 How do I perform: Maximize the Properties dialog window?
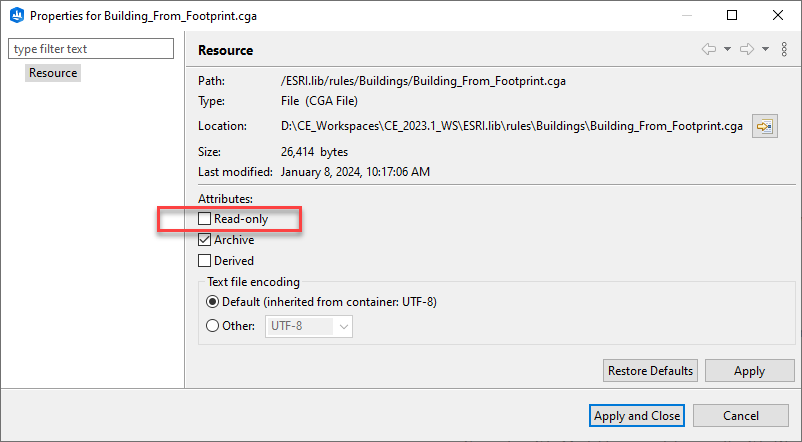pyautogui.click(x=732, y=16)
